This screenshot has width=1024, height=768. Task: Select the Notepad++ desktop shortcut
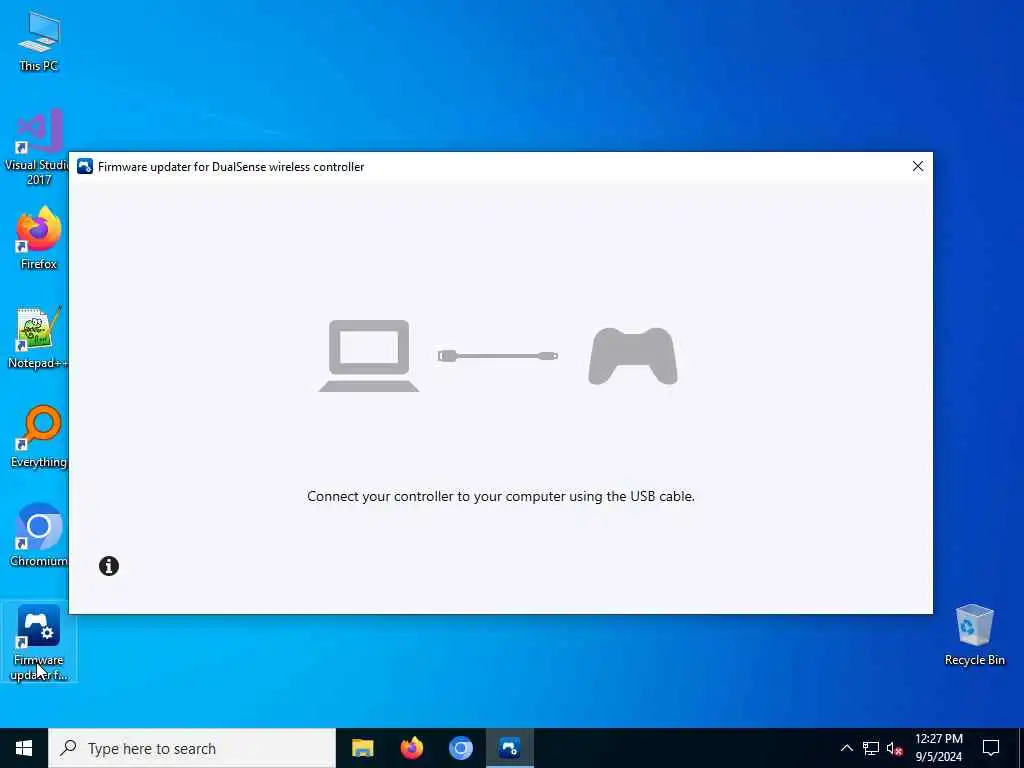[37, 338]
